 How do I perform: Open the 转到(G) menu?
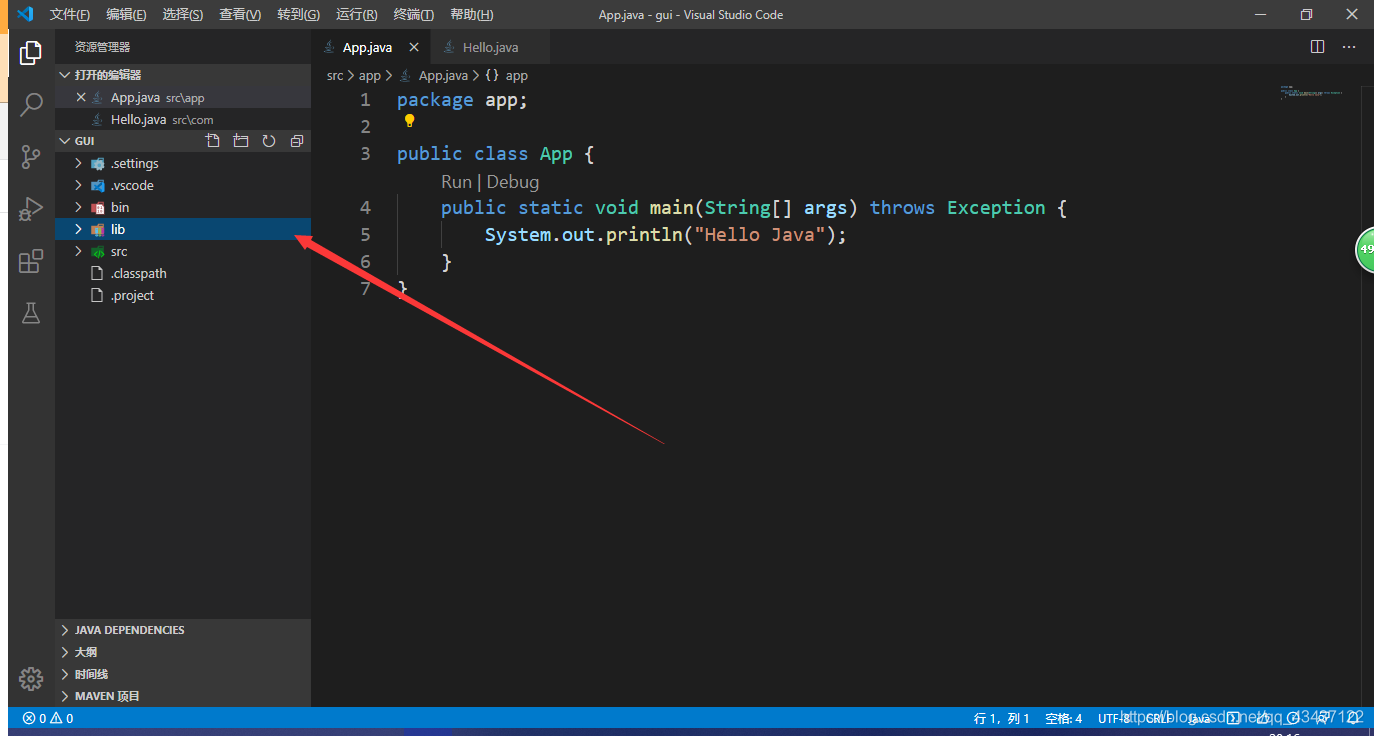coord(298,15)
